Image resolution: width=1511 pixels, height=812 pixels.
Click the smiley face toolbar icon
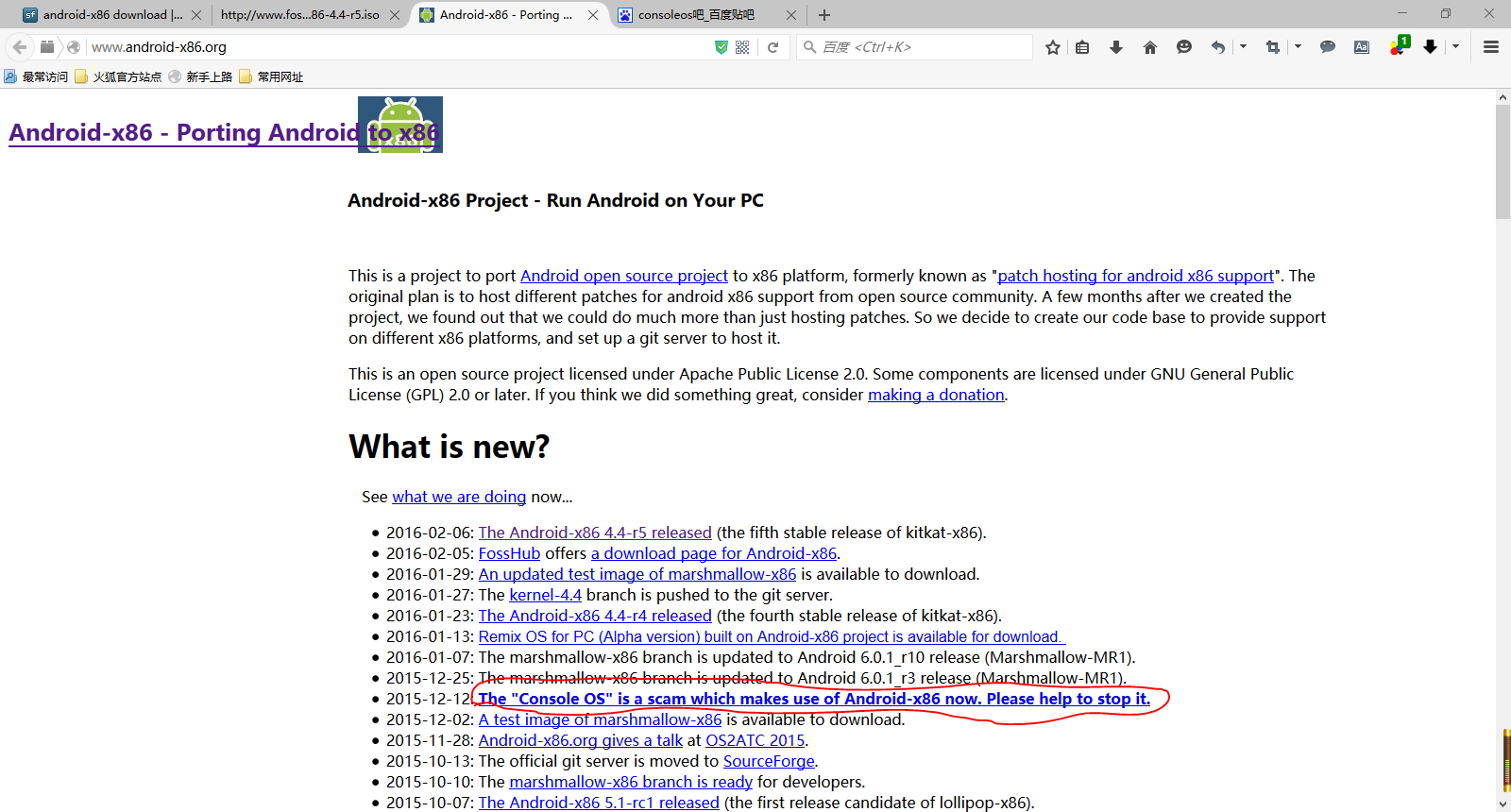[1184, 47]
